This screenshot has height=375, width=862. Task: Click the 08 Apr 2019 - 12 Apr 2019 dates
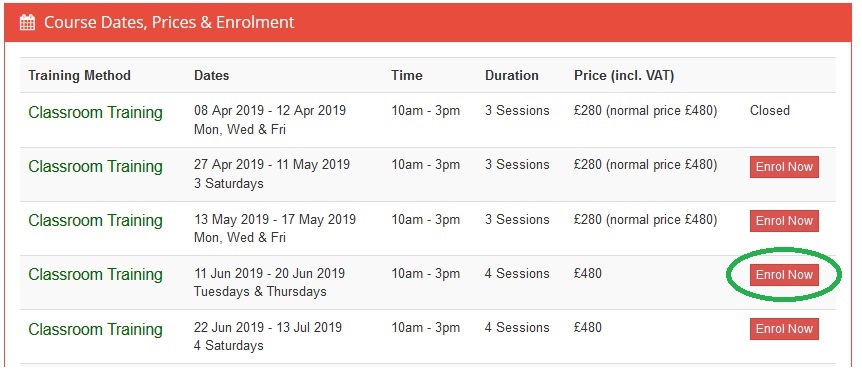click(270, 110)
